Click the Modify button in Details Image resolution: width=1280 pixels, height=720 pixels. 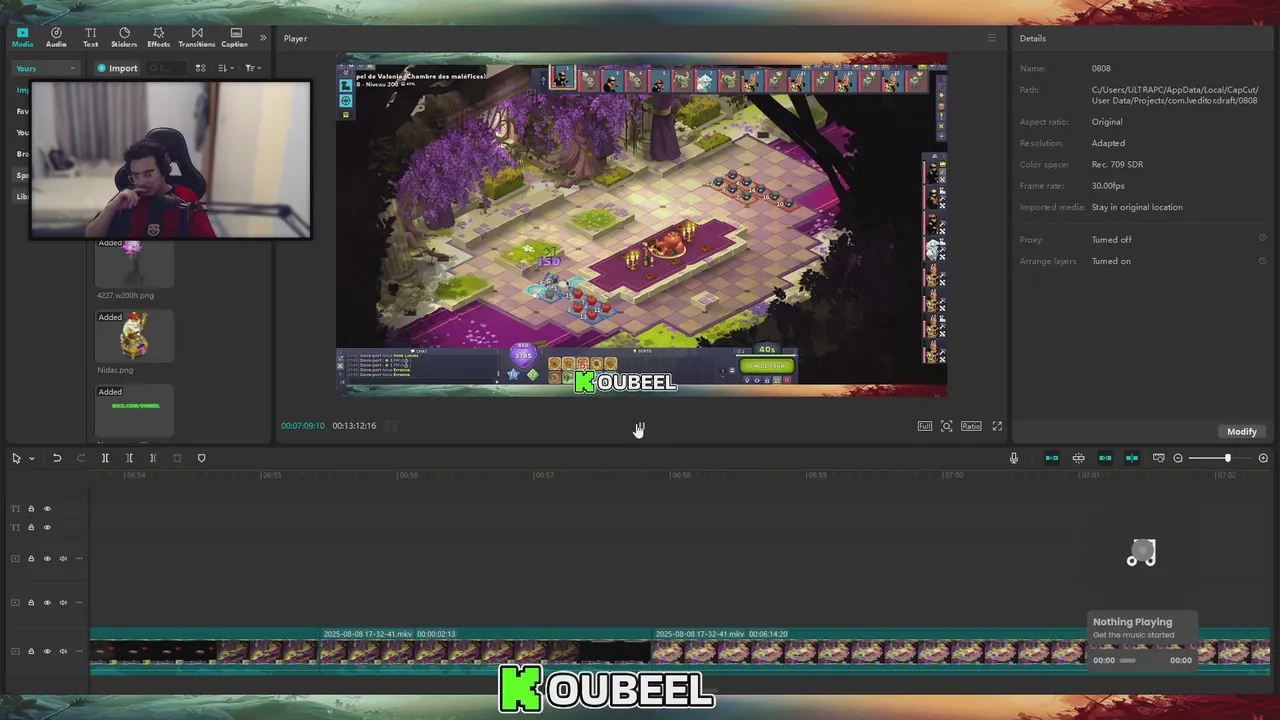point(1241,431)
